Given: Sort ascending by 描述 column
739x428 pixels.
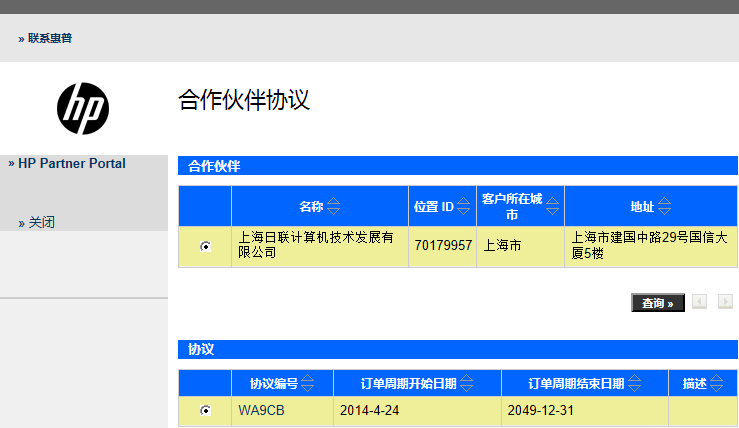Looking at the screenshot, I should click(717, 378).
